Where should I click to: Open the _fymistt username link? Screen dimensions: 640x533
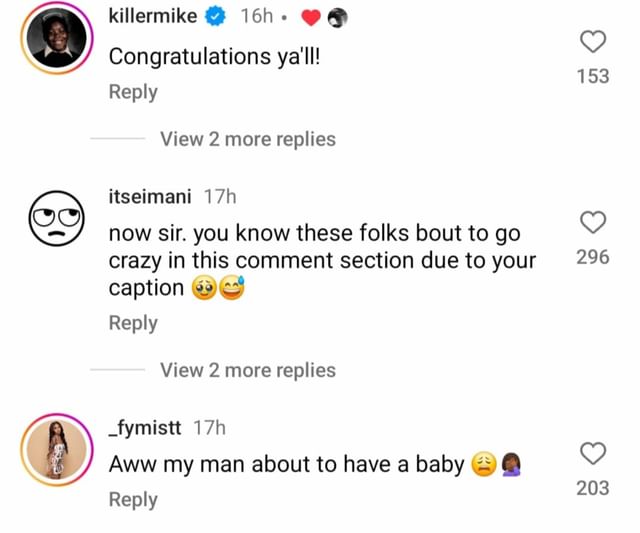pyautogui.click(x=145, y=427)
